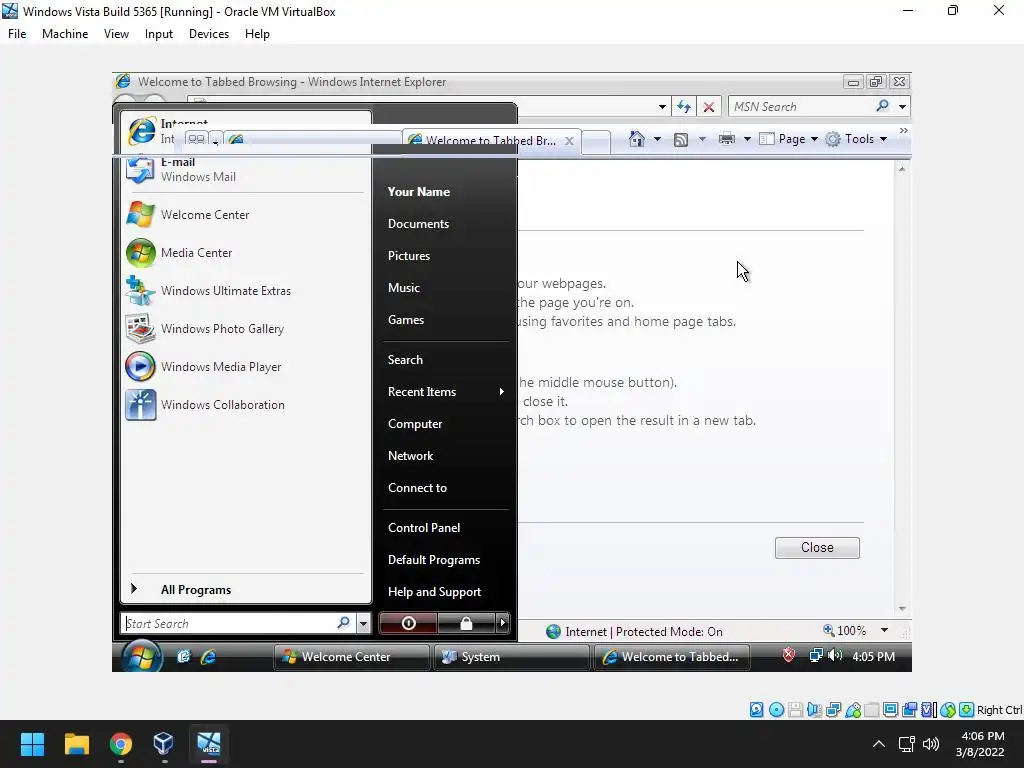Open the Print dropdown arrow
Viewport: 1024px width, 768px height.
click(747, 139)
